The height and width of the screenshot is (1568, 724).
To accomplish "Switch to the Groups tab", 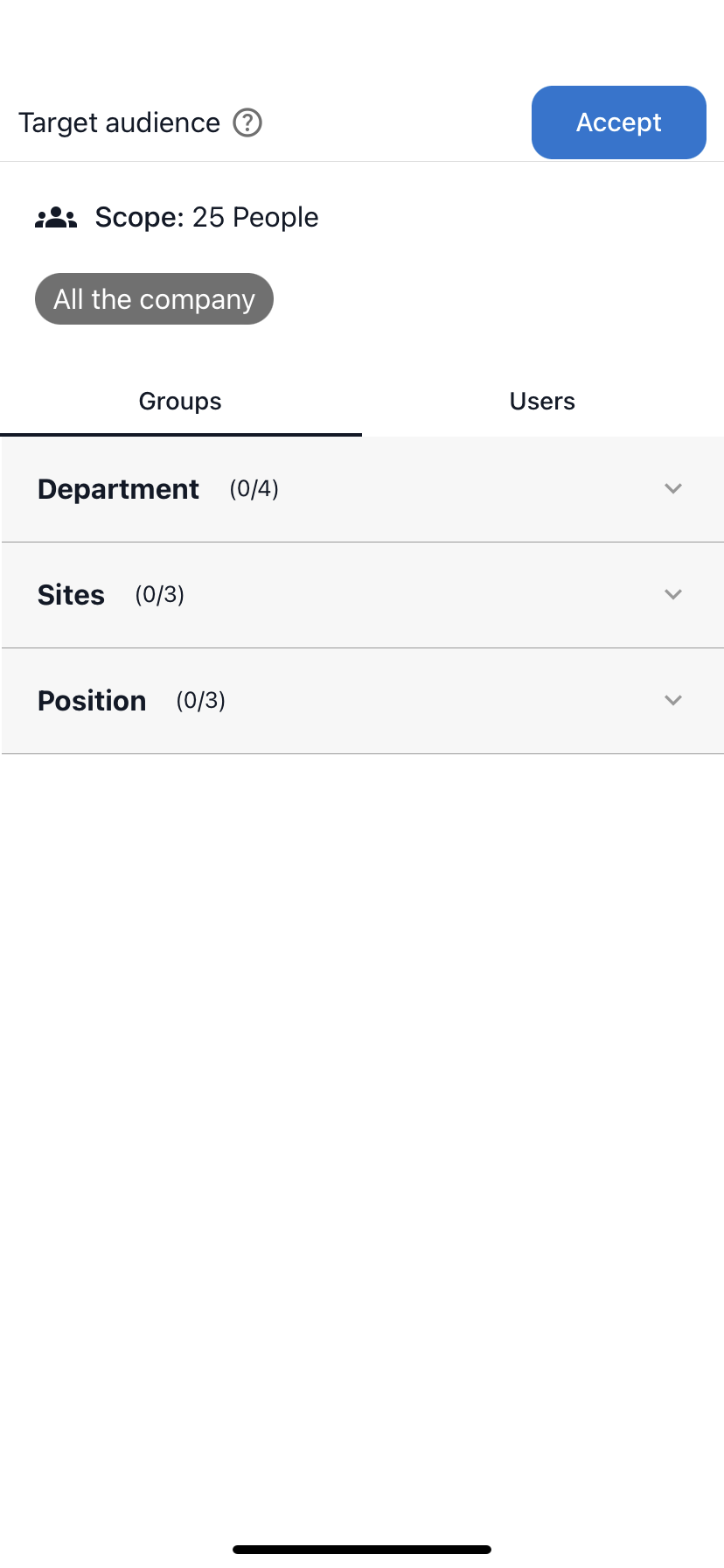I will 180,401.
